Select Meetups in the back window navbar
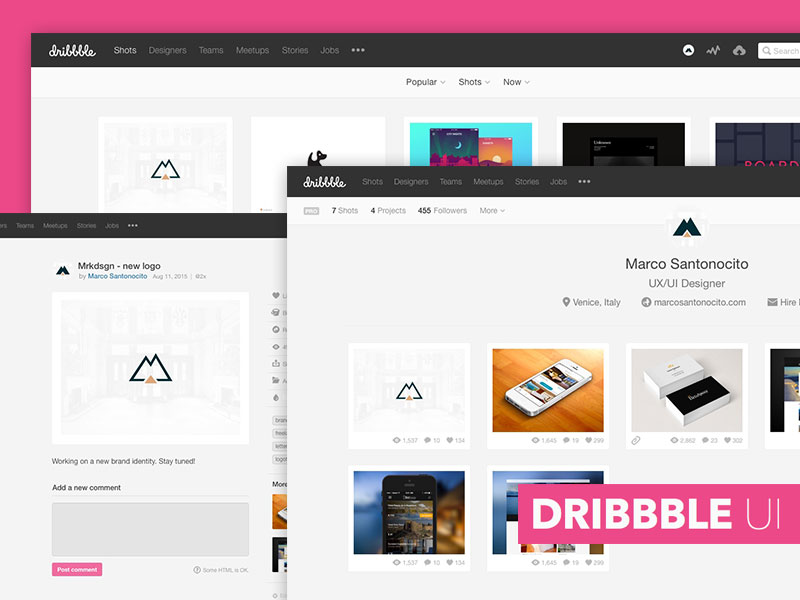The height and width of the screenshot is (600, 800). [253, 50]
